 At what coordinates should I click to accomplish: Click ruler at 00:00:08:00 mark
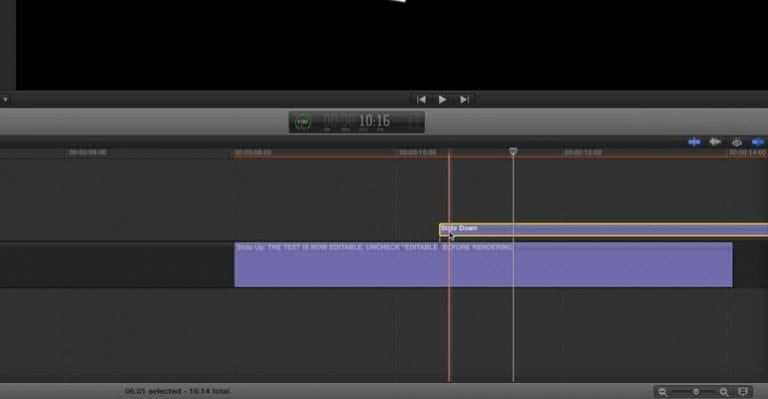coord(253,152)
